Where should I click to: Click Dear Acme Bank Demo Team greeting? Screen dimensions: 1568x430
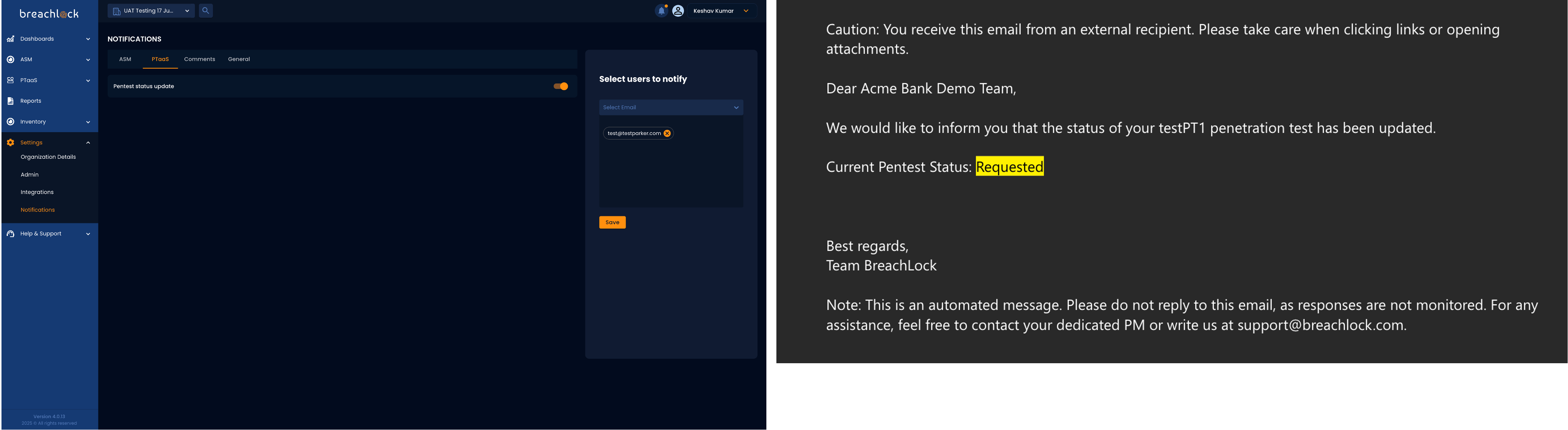pos(921,89)
